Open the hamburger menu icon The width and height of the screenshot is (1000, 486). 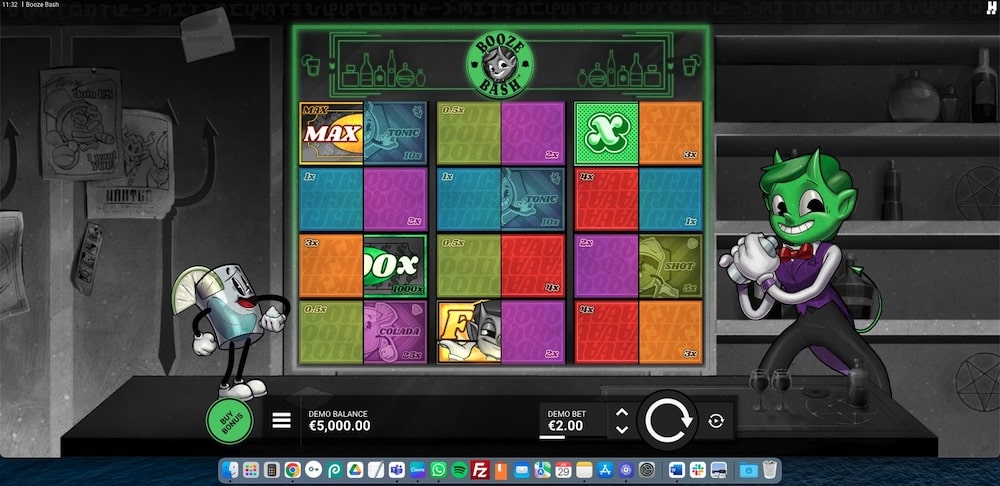pos(281,420)
